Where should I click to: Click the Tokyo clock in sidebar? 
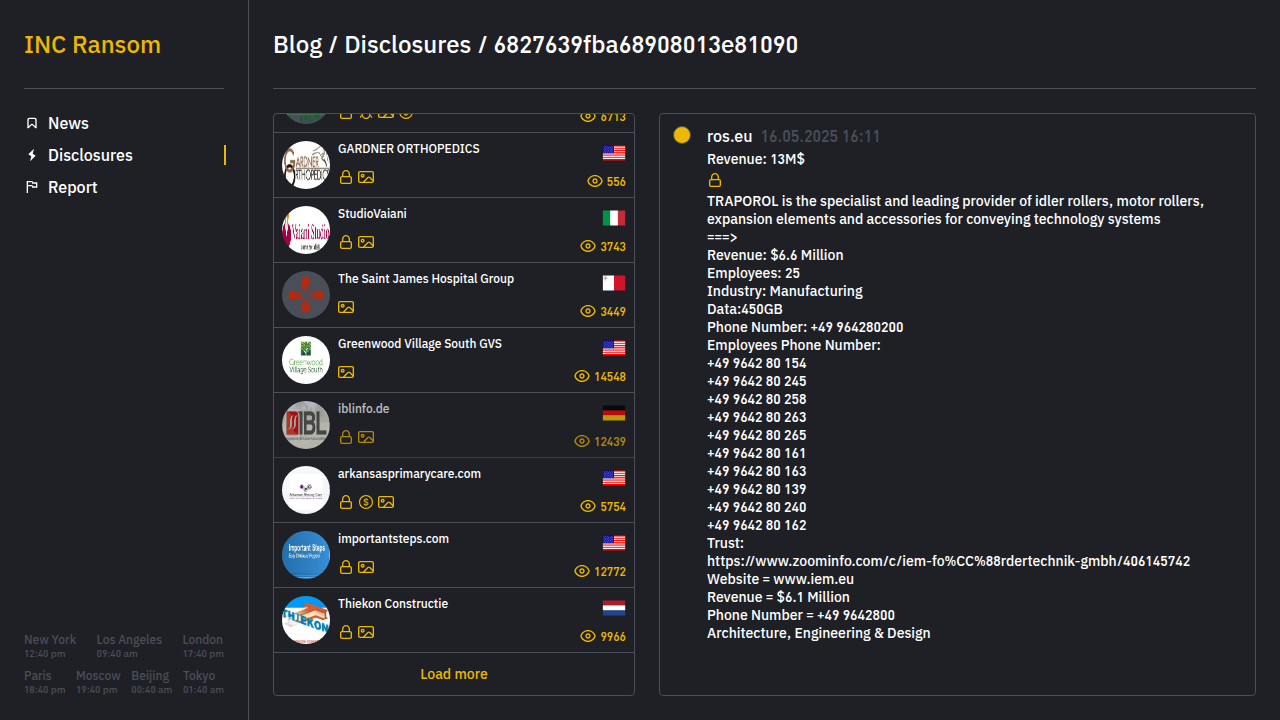(x=203, y=682)
